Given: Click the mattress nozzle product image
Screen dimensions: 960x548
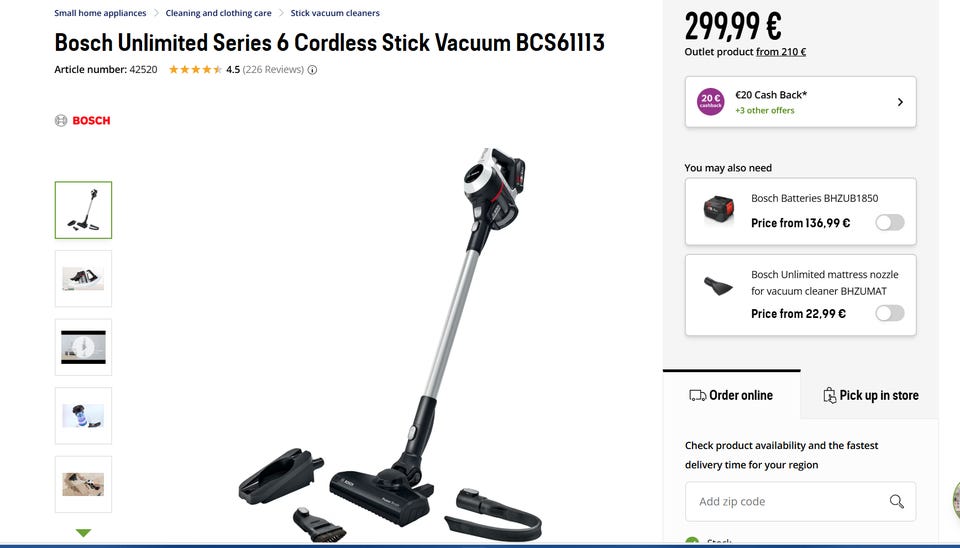Looking at the screenshot, I should click(718, 286).
